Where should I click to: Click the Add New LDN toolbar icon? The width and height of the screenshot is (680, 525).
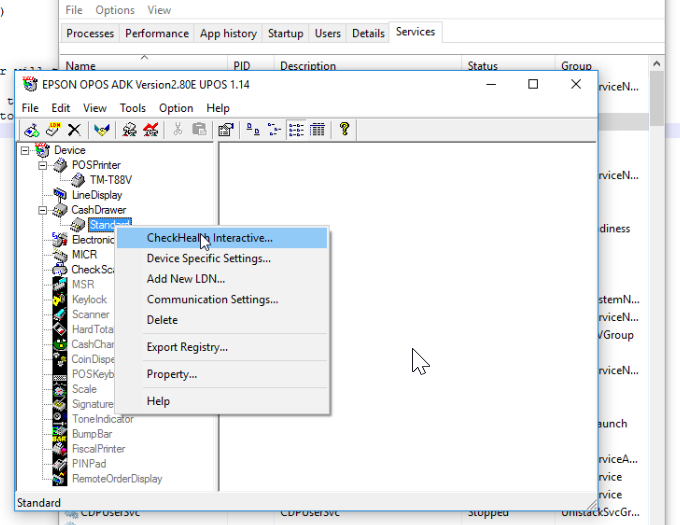[53, 130]
